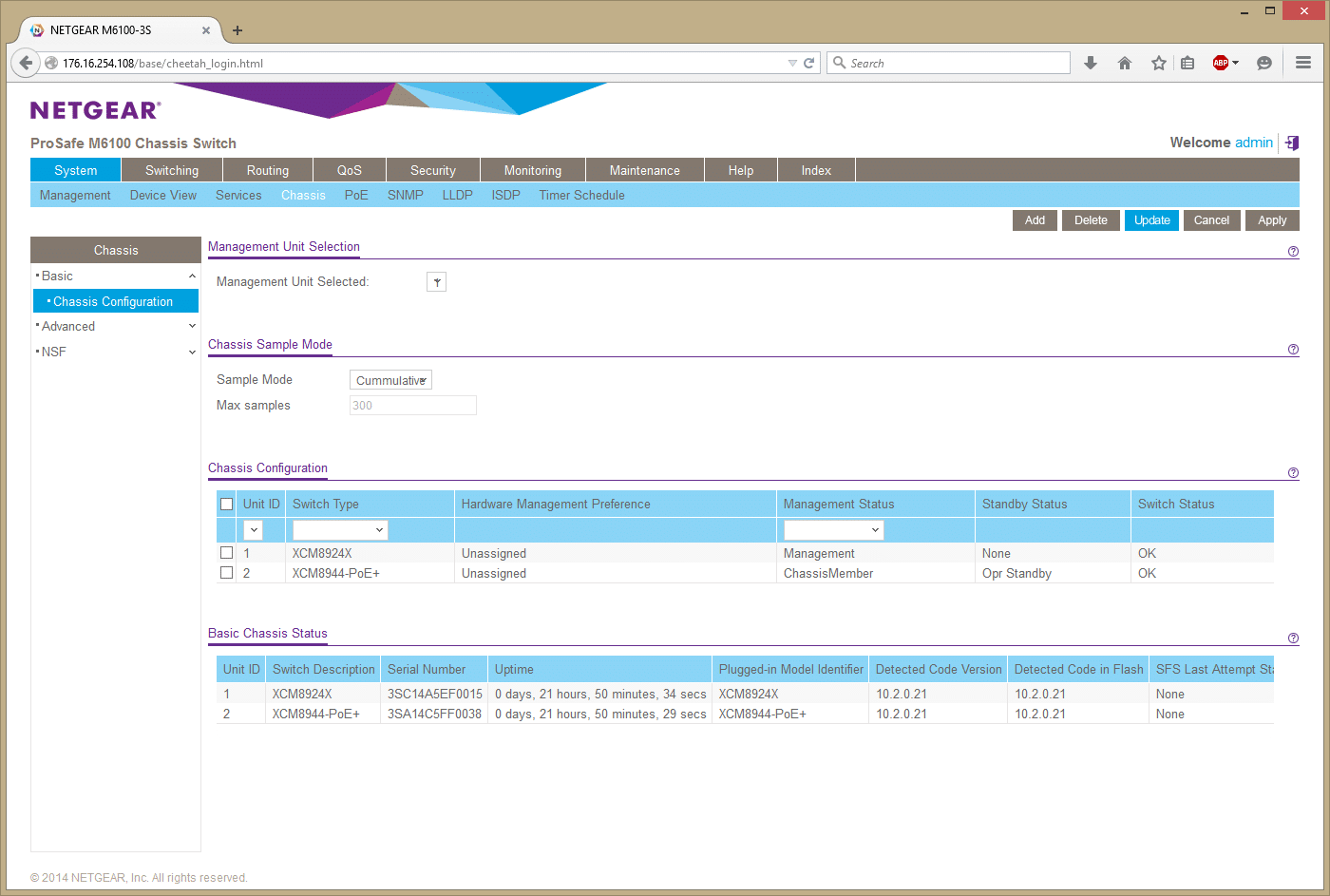Click the Adblock Plus ABP icon

(1221, 63)
